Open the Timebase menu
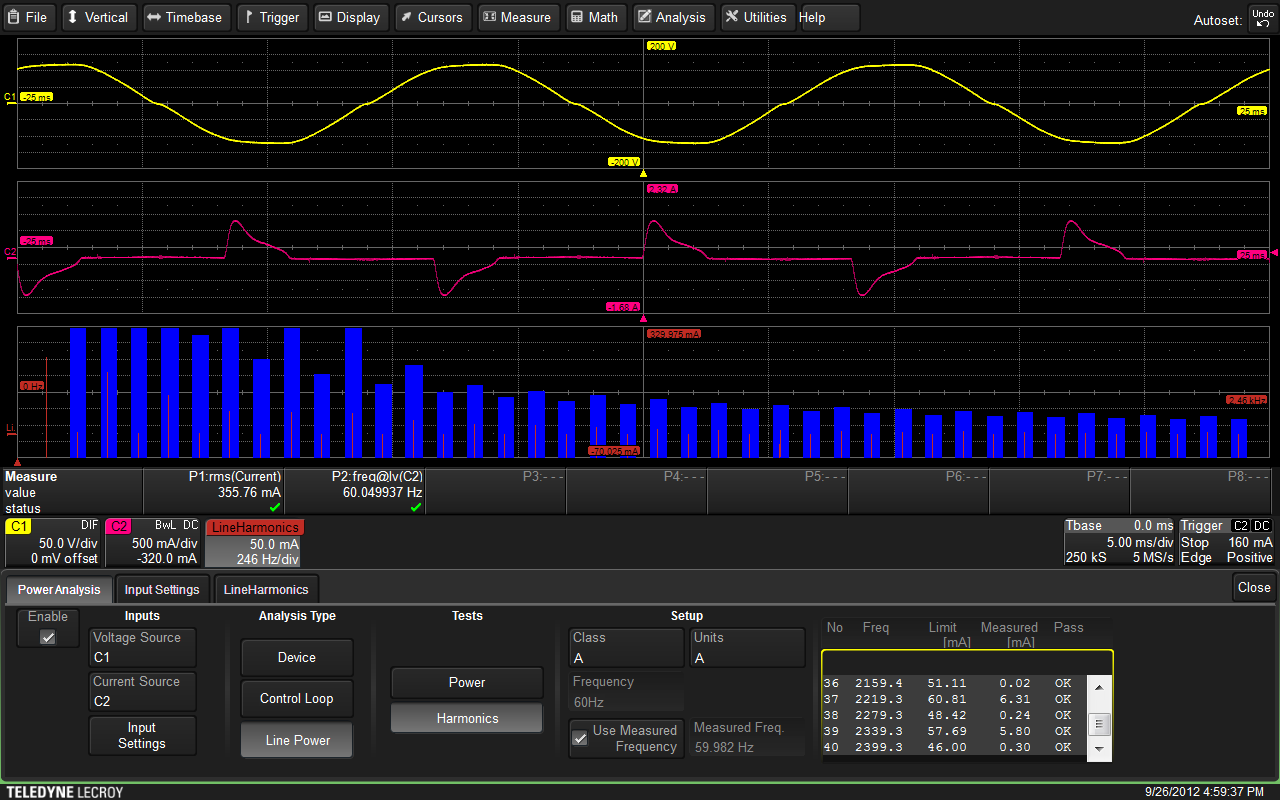This screenshot has width=1280, height=800. coord(184,17)
